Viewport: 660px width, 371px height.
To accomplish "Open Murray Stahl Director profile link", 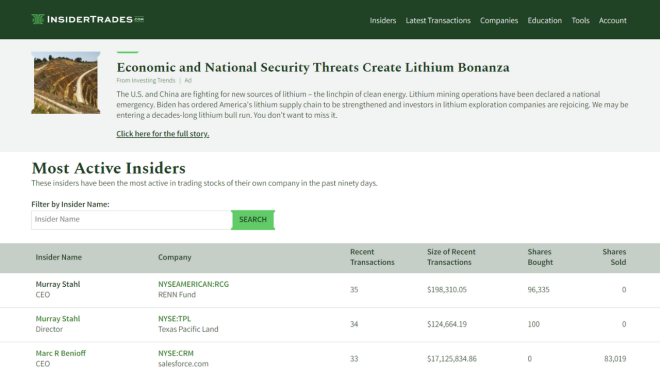I will coord(58,319).
